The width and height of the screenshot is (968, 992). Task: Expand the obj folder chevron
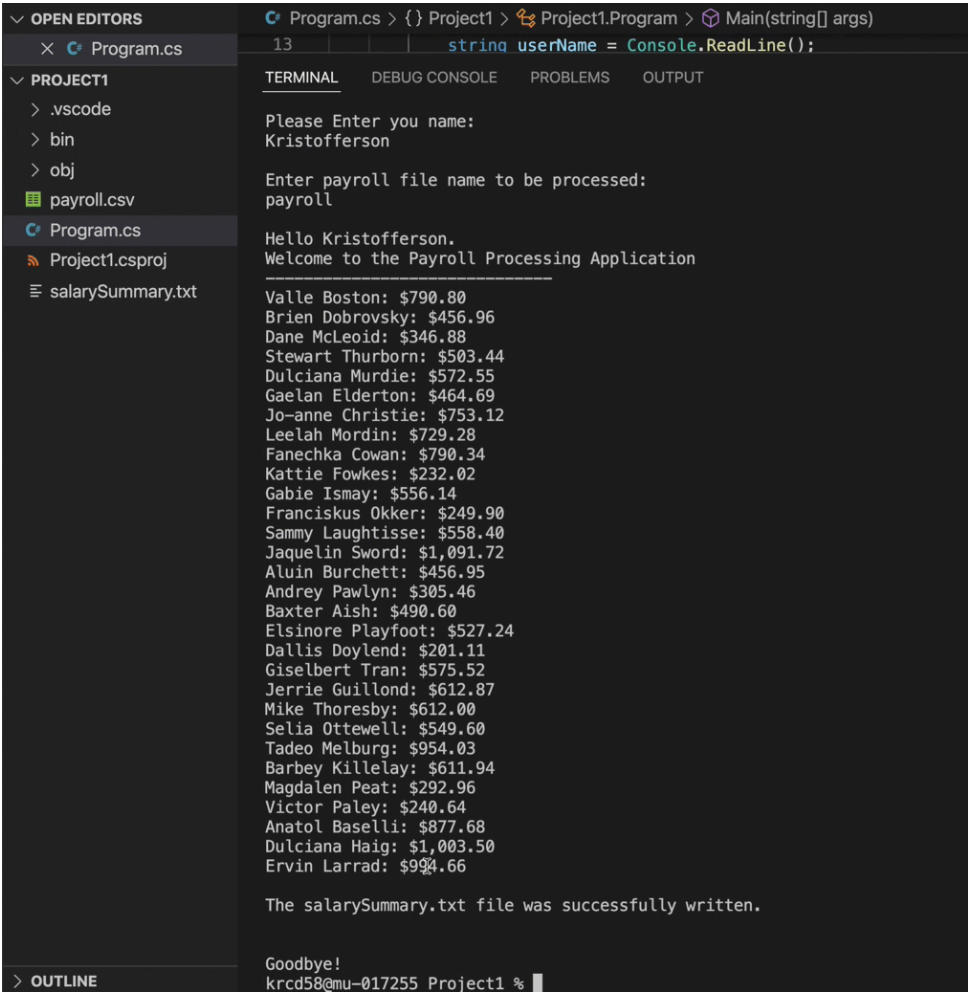35,170
